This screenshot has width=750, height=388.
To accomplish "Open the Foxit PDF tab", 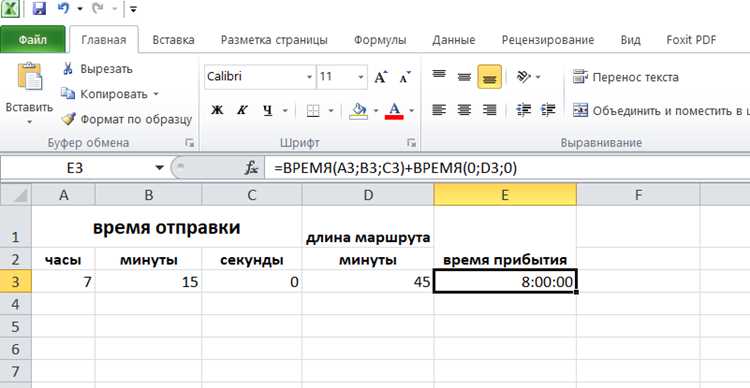I will pyautogui.click(x=691, y=40).
